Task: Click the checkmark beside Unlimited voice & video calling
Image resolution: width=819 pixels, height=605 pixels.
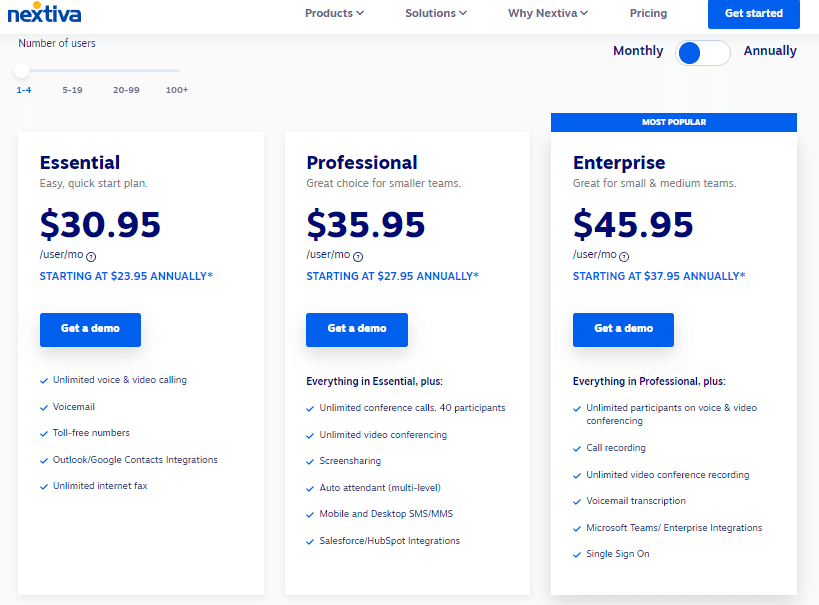Action: 42,380
